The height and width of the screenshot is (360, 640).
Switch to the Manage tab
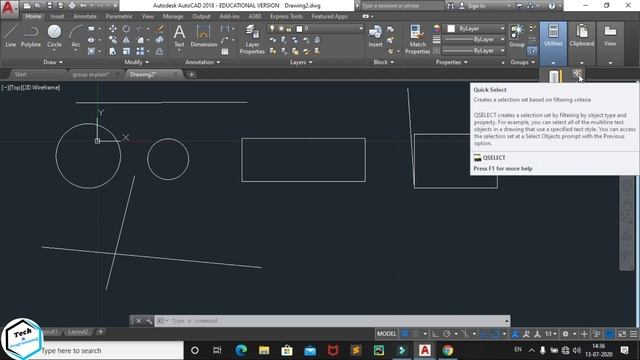coord(173,16)
